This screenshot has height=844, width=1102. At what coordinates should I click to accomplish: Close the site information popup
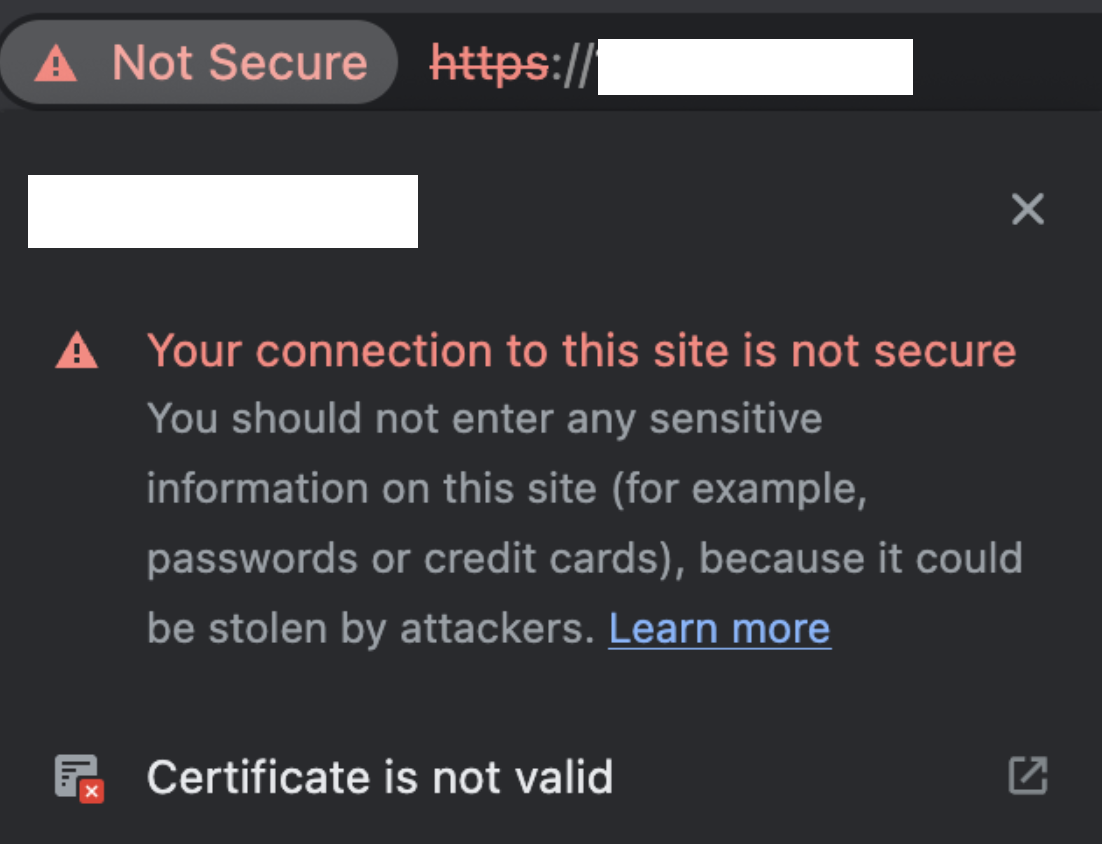pos(1027,210)
